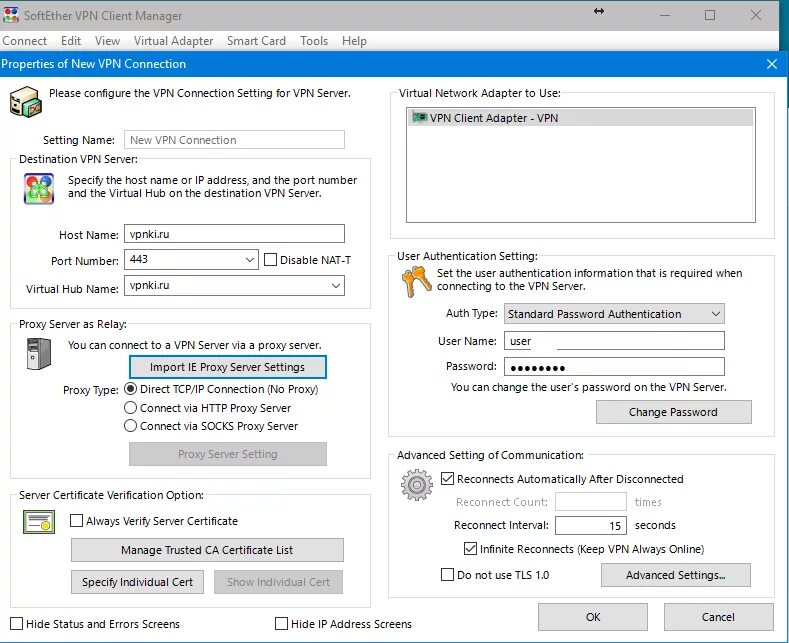789x643 pixels.
Task: Click the Password input field
Action: 614,367
